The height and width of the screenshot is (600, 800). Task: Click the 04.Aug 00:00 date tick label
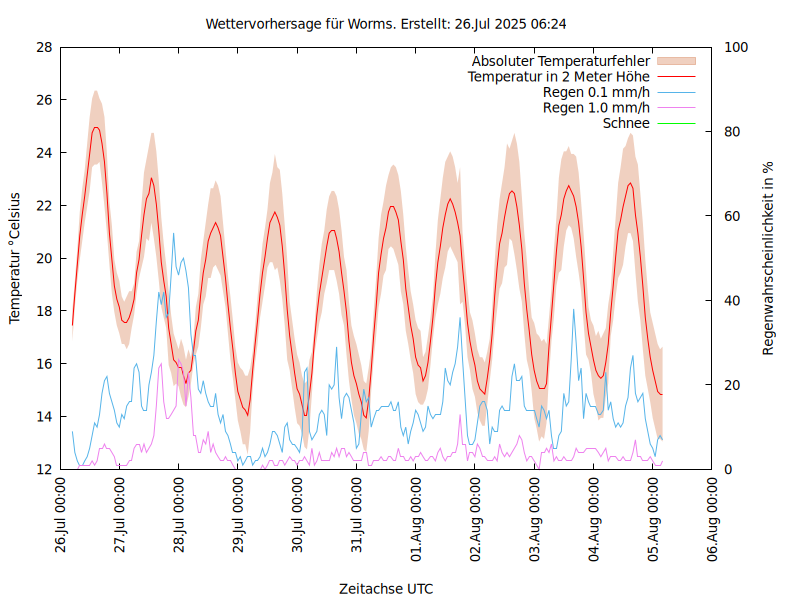594,516
